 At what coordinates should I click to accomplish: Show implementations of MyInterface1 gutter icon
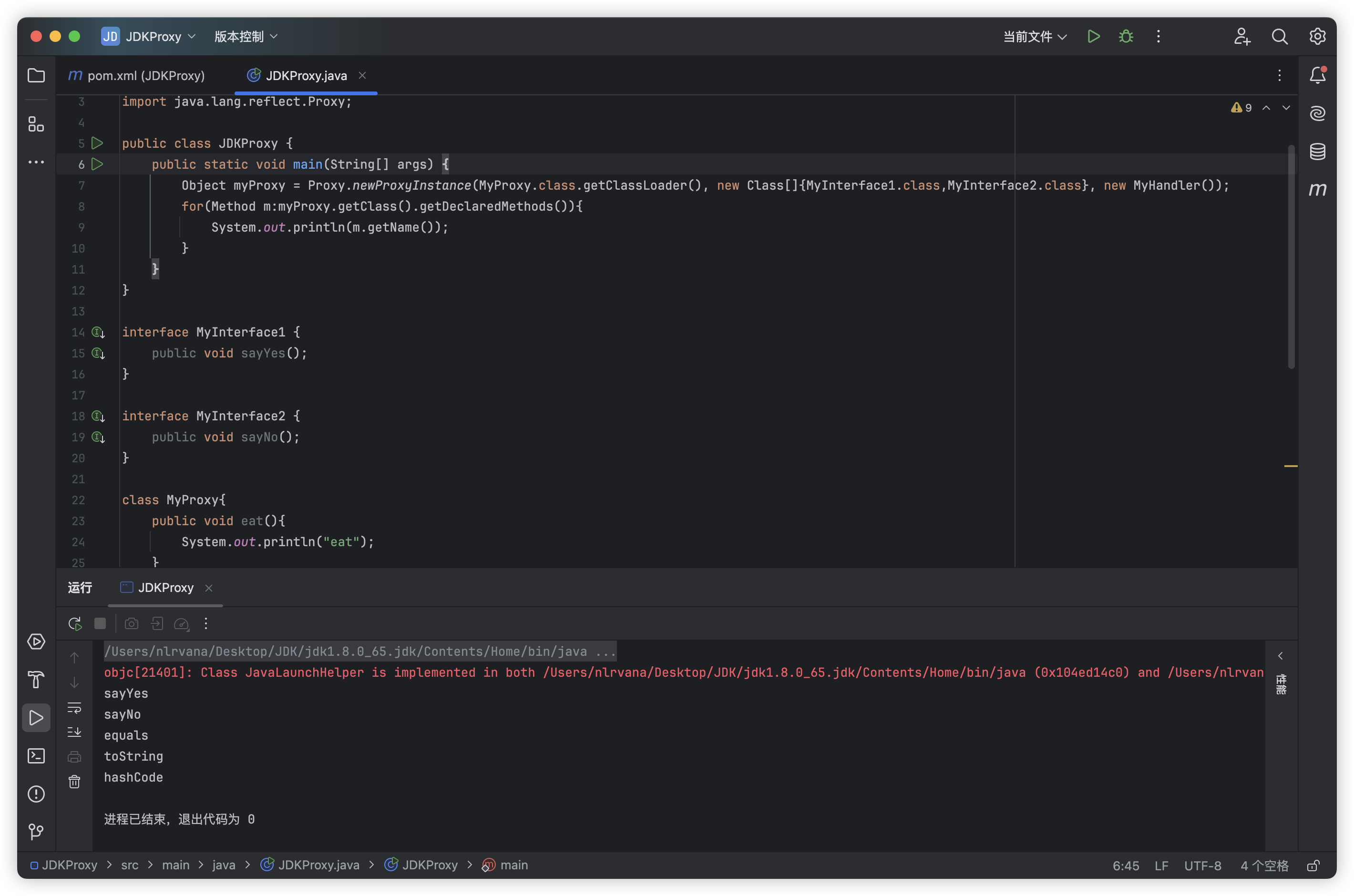pyautogui.click(x=98, y=332)
